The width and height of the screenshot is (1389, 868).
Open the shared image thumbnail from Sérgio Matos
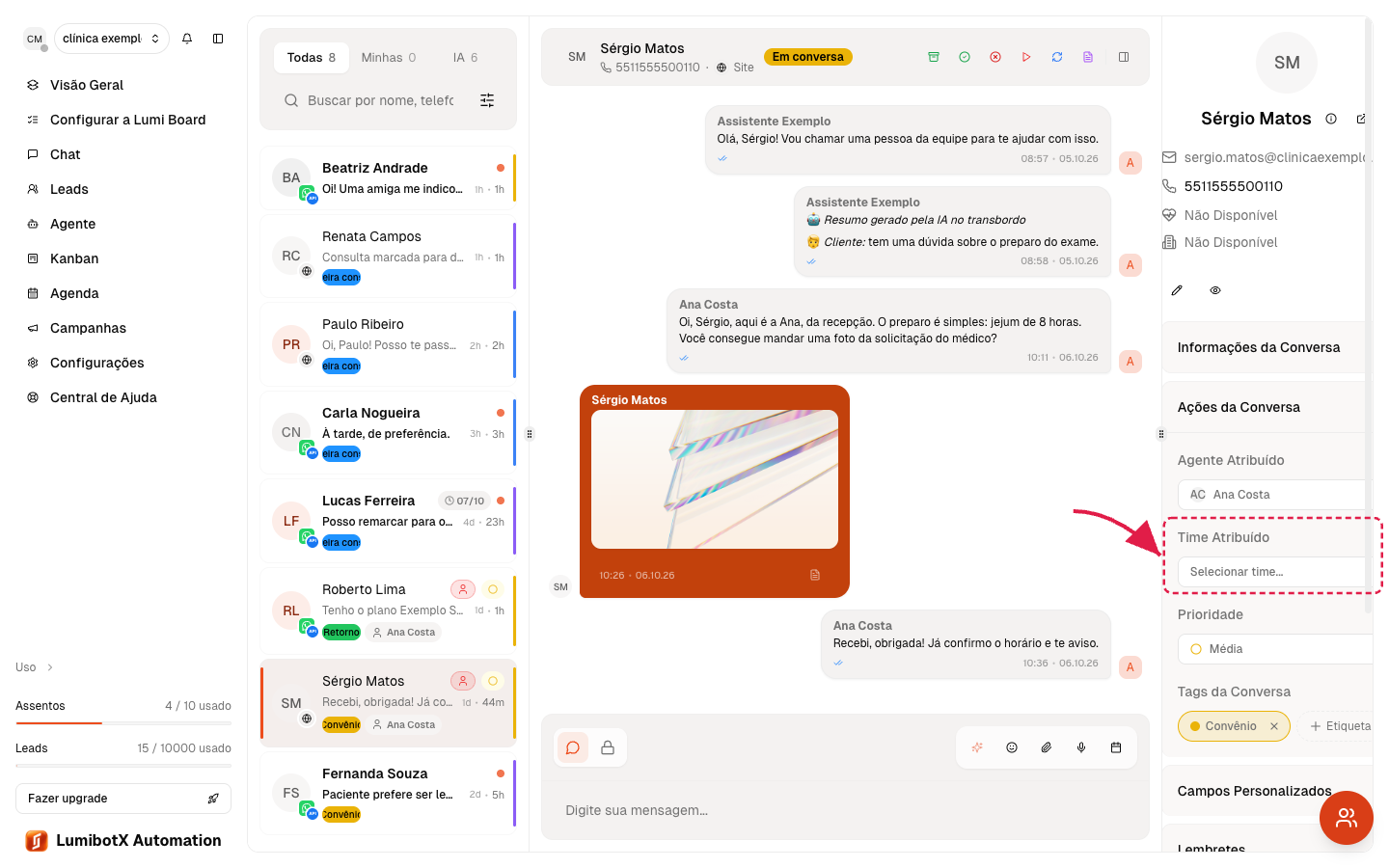pyautogui.click(x=715, y=479)
